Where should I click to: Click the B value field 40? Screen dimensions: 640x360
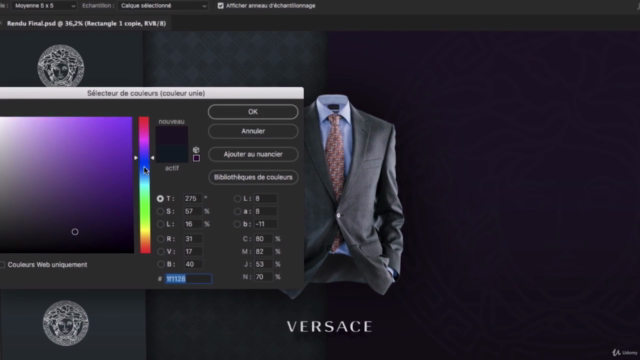[x=192, y=264]
